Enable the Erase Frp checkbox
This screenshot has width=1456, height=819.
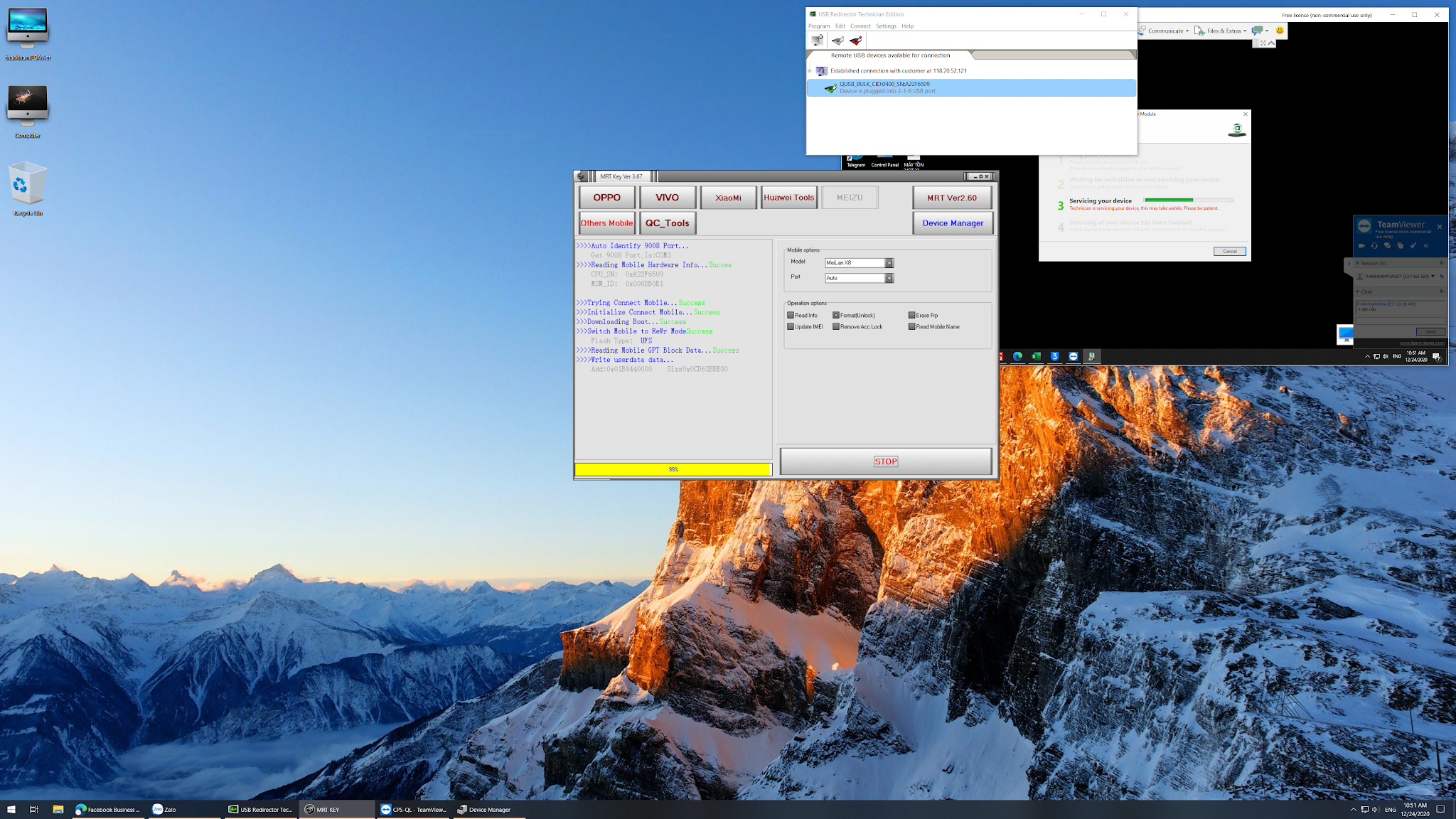click(911, 315)
